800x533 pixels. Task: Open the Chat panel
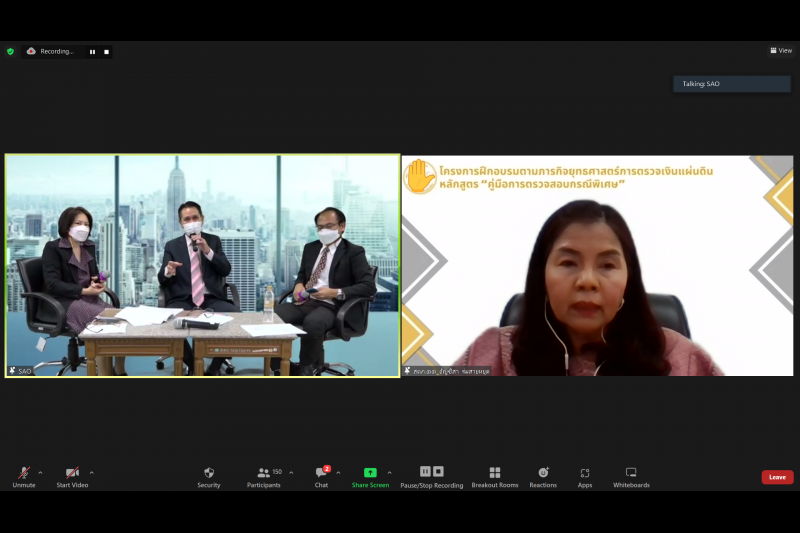tap(321, 476)
